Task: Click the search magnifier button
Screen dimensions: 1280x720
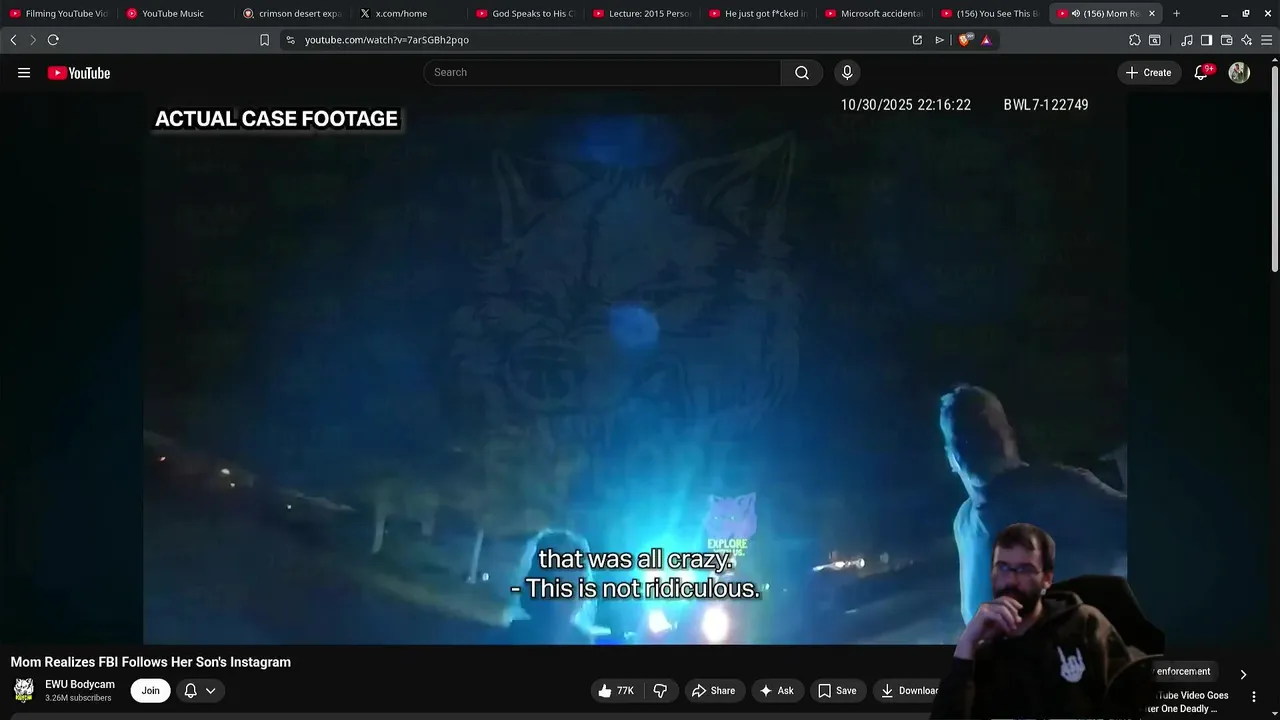Action: 802,72
